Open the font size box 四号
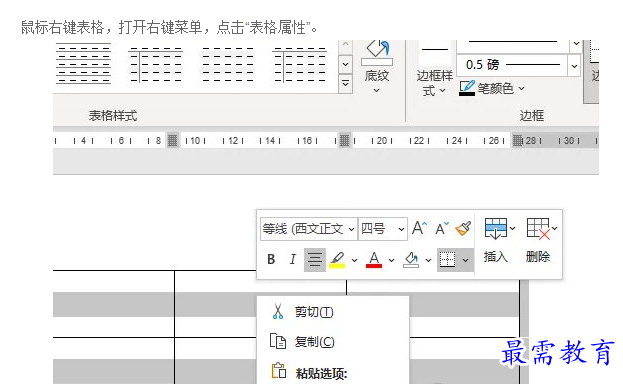 [x=383, y=229]
